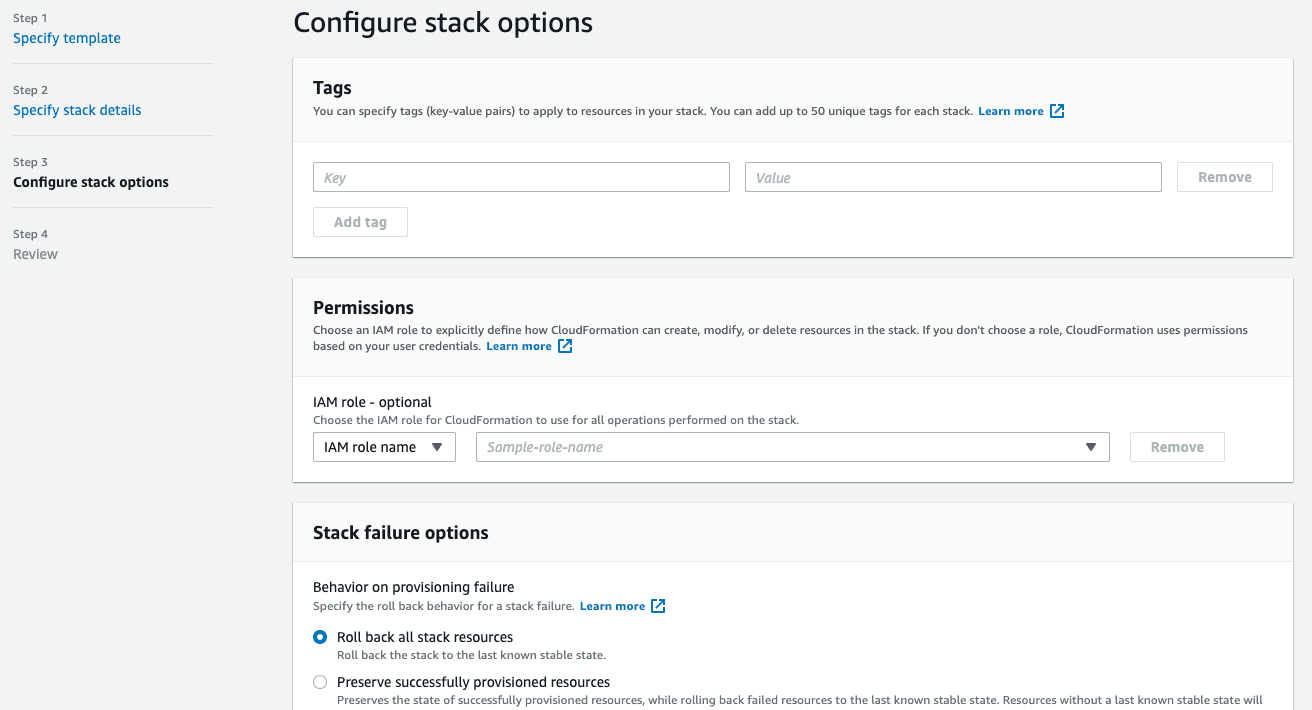Click Remove button beside IAM role selector
The width and height of the screenshot is (1312, 710).
[1176, 447]
